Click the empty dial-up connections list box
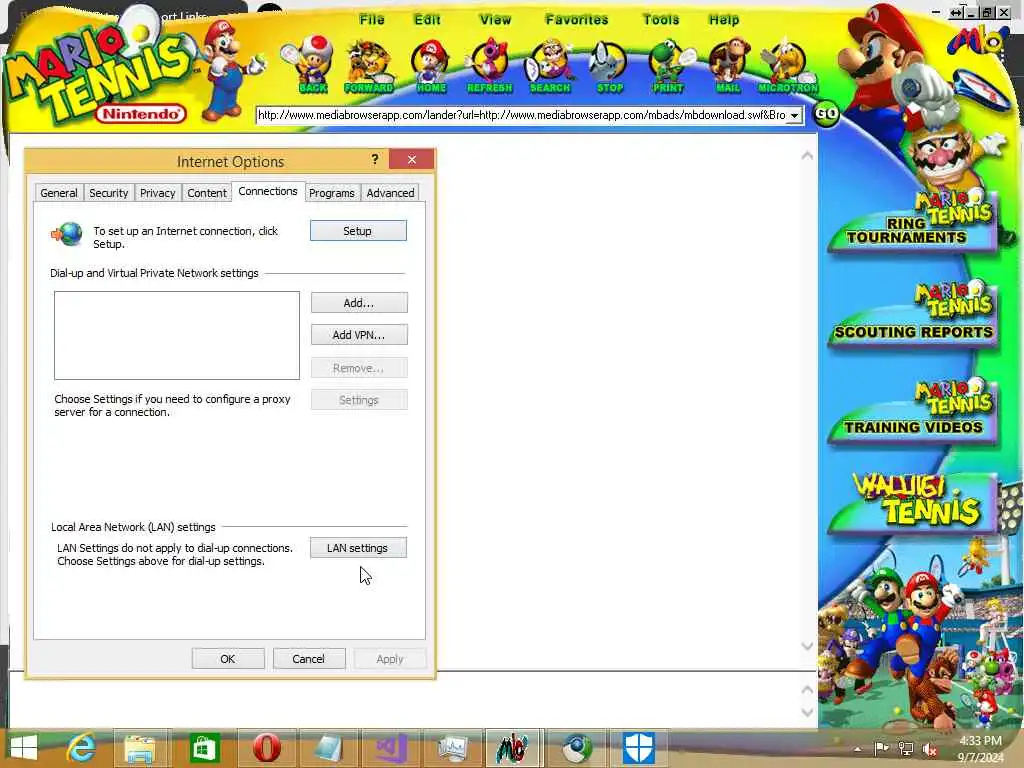 pyautogui.click(x=176, y=335)
